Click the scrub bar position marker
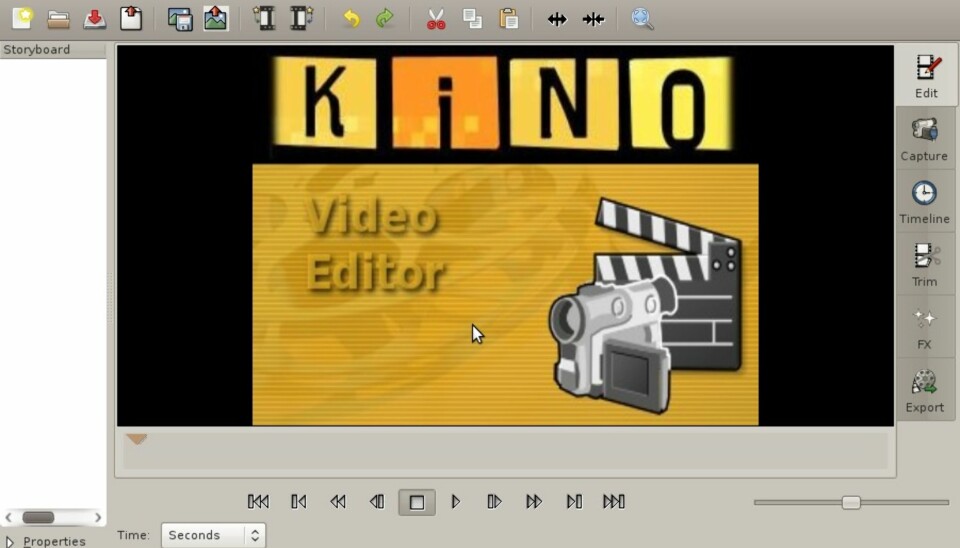 click(x=137, y=439)
